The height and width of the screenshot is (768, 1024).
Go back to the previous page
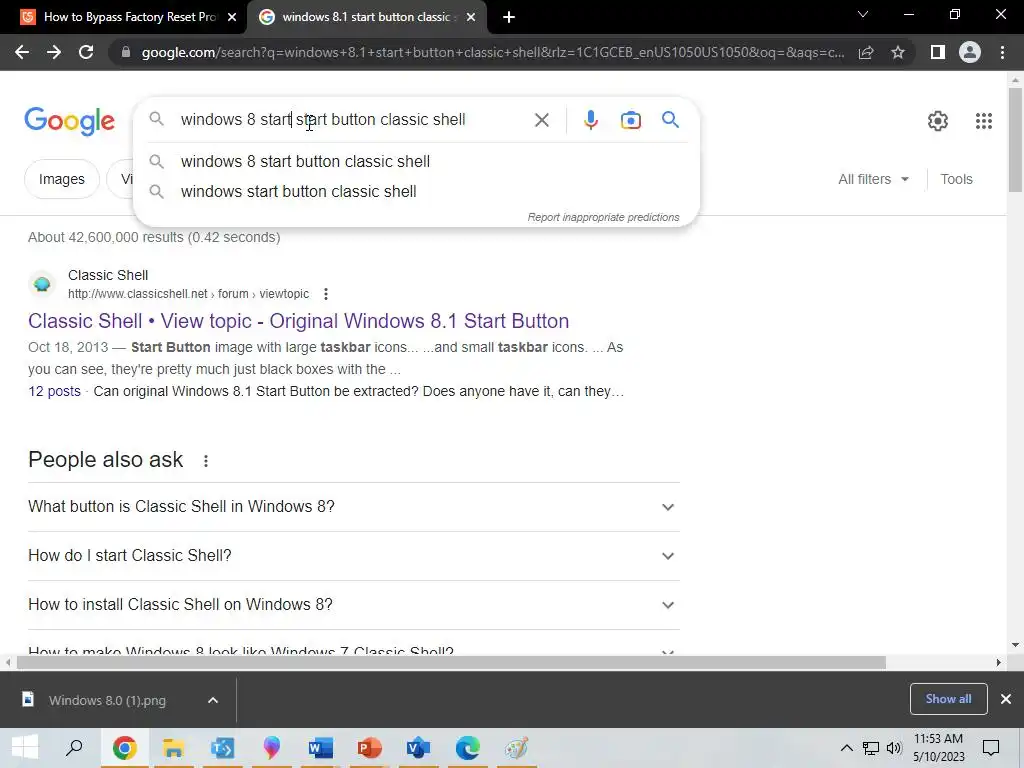tap(22, 52)
